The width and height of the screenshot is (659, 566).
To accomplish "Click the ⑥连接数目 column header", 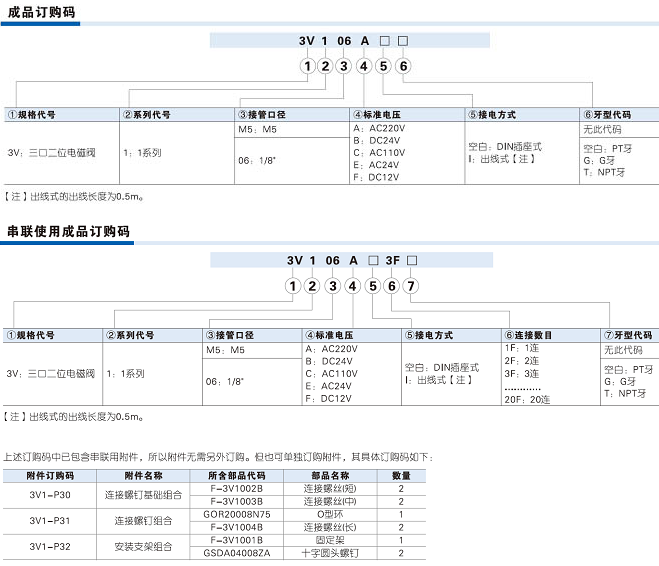I will point(530,335).
